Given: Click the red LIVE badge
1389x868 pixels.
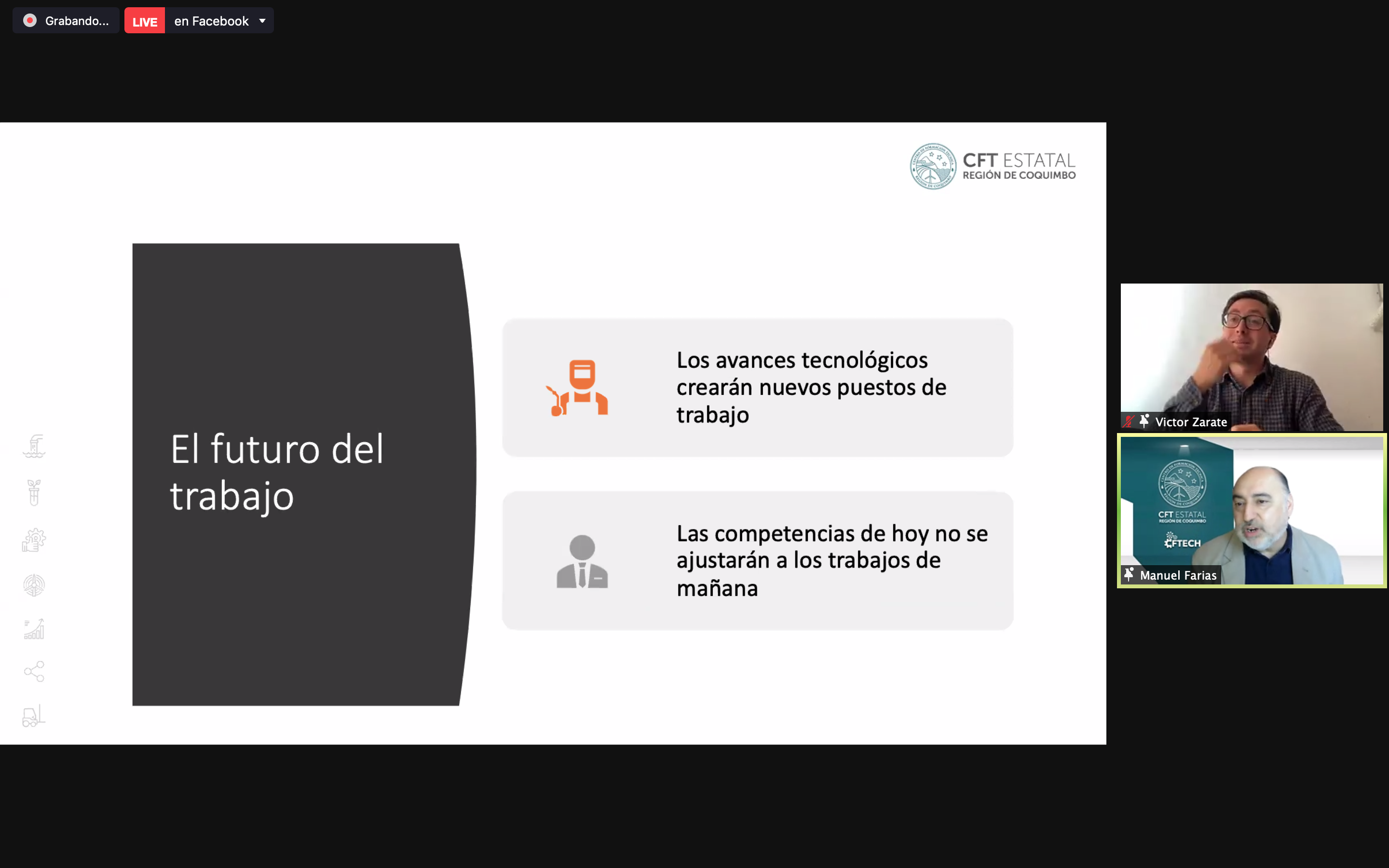Looking at the screenshot, I should click(145, 21).
